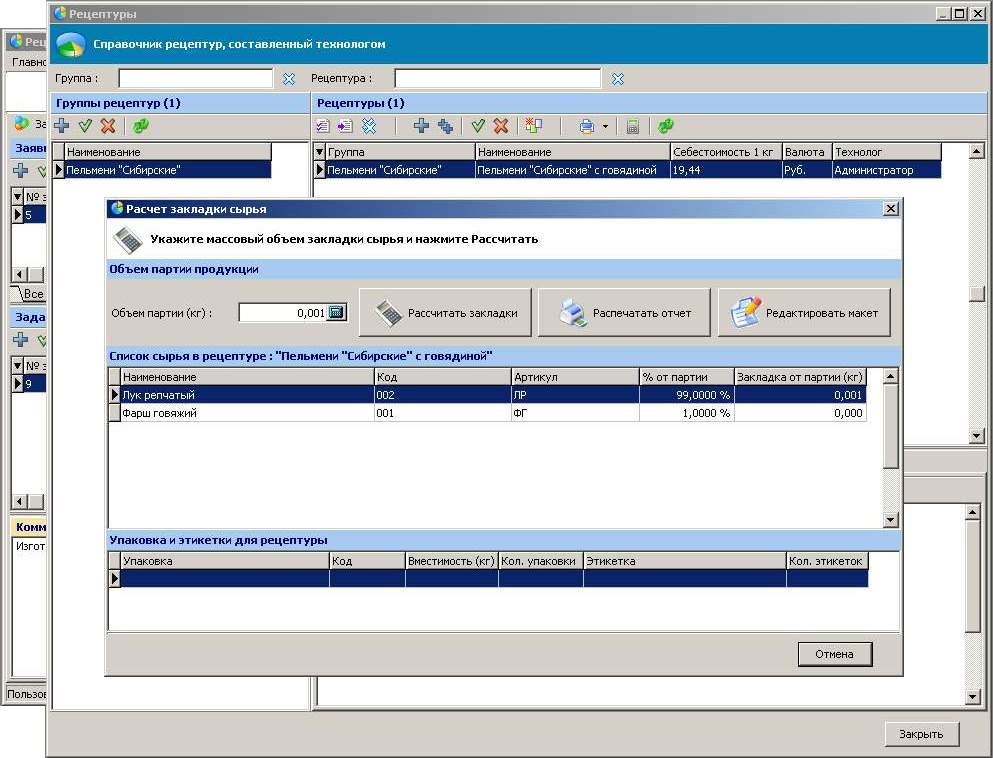Select the Фарш говяжий row in the raw materials list
Image resolution: width=993 pixels, height=758 pixels.
click(x=246, y=413)
